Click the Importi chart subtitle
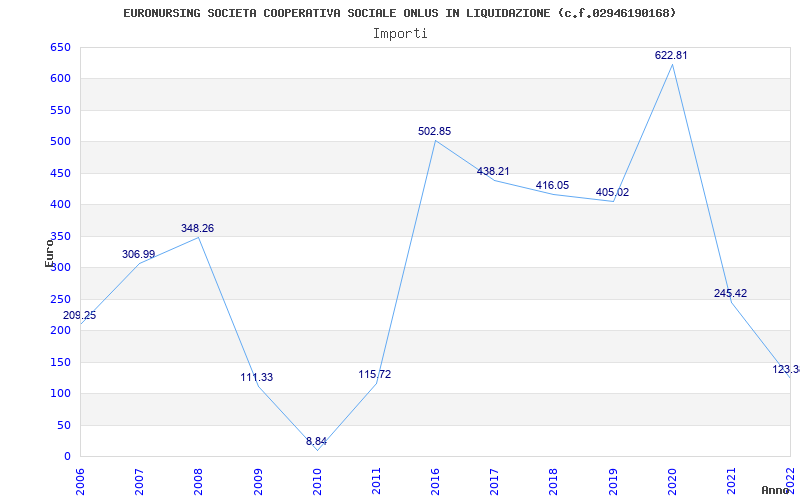The width and height of the screenshot is (800, 500). (x=400, y=34)
